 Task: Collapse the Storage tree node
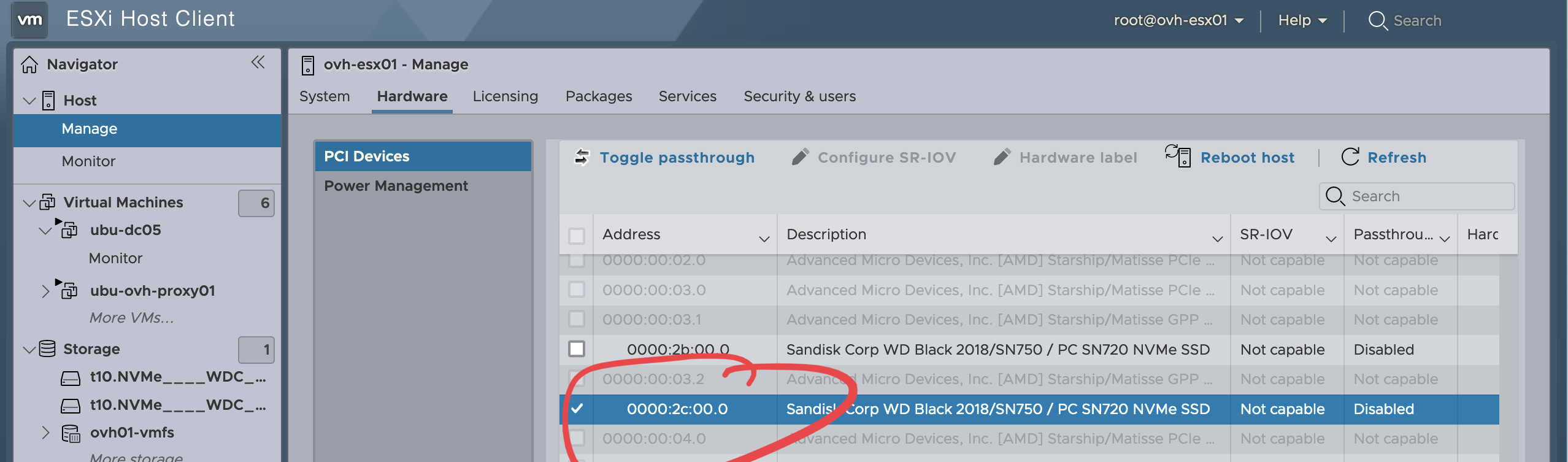[x=29, y=349]
